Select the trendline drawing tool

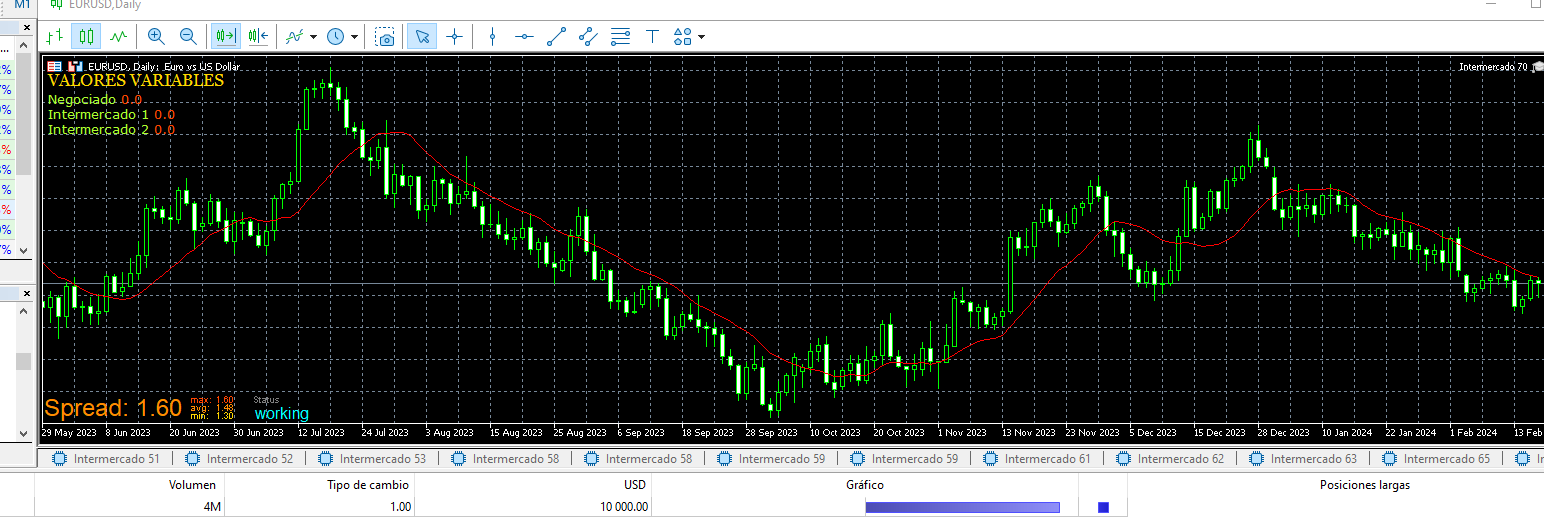(556, 37)
